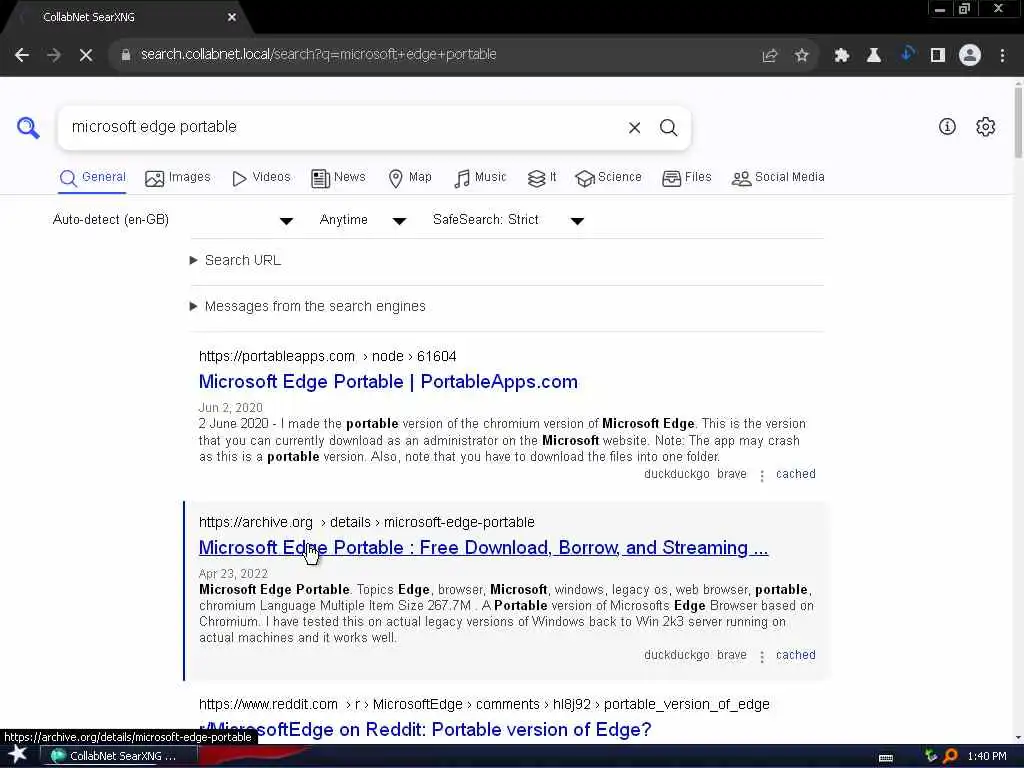The image size is (1024, 768).
Task: Click the search query input field
Action: (343, 127)
